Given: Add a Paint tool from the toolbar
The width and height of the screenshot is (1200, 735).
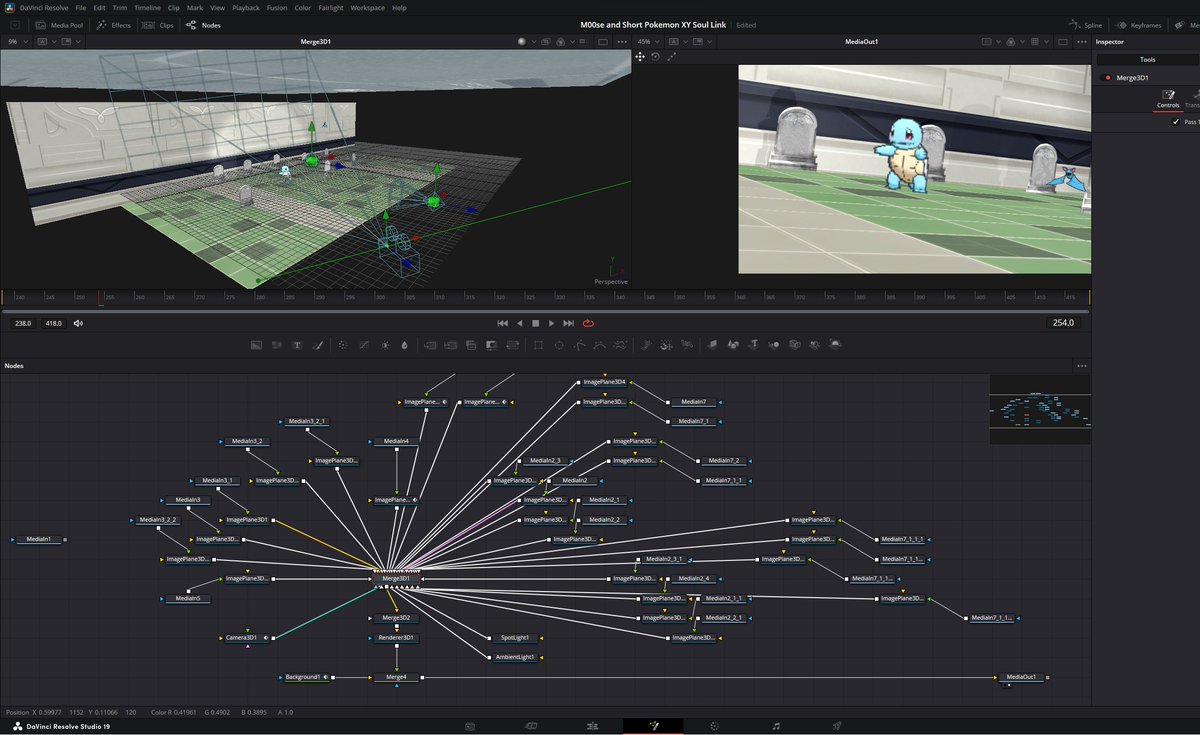Looking at the screenshot, I should (x=317, y=344).
